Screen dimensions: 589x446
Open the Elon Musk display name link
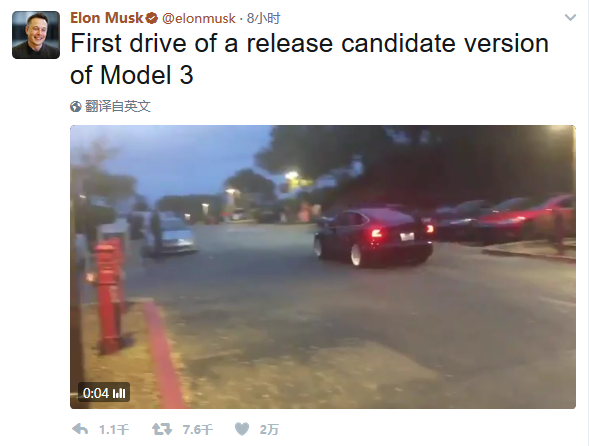(107, 18)
